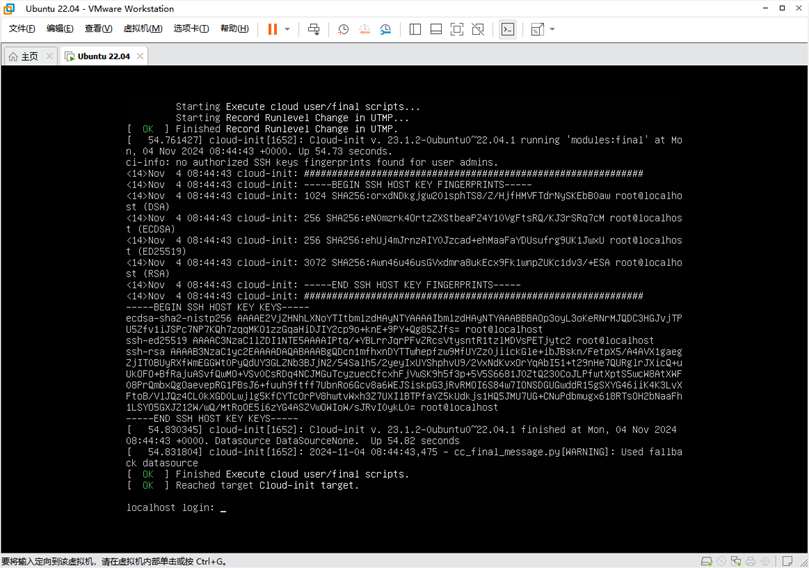
Task: Open the 选项卡(T) menu
Action: coord(191,28)
